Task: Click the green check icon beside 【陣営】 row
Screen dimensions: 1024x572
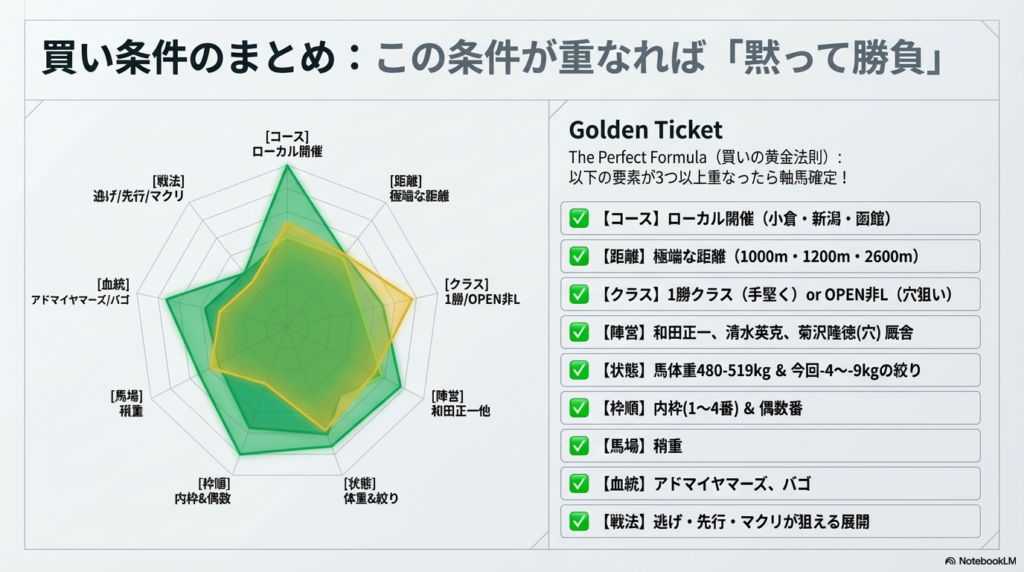Action: (579, 332)
